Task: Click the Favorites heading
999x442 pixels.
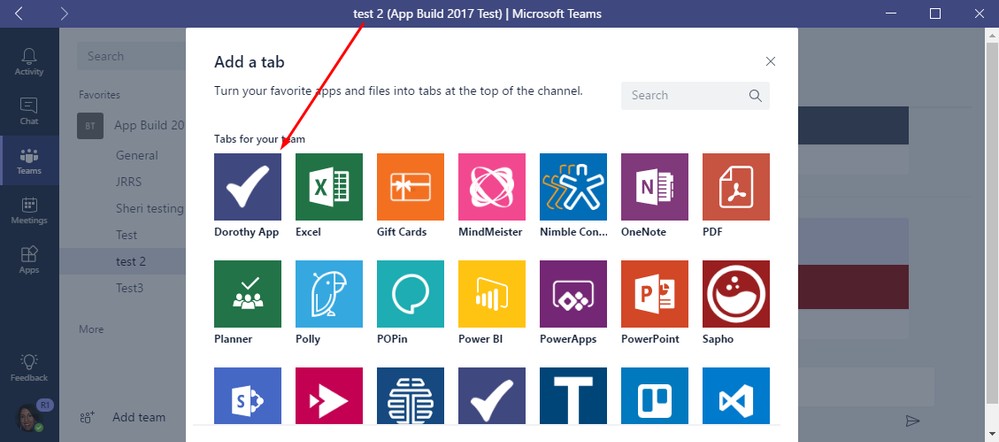Action: pos(99,95)
